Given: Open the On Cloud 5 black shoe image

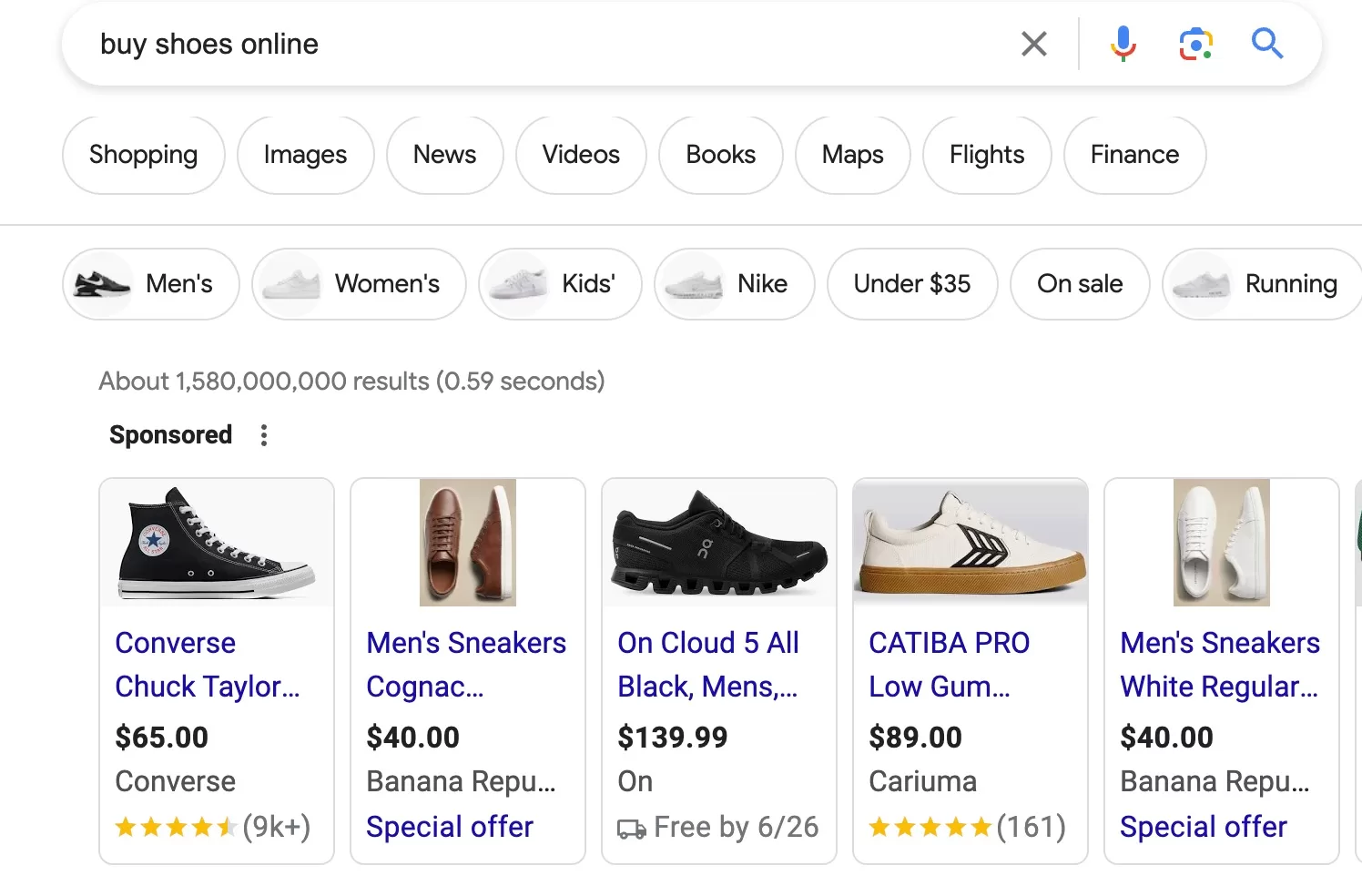Looking at the screenshot, I should (x=719, y=543).
